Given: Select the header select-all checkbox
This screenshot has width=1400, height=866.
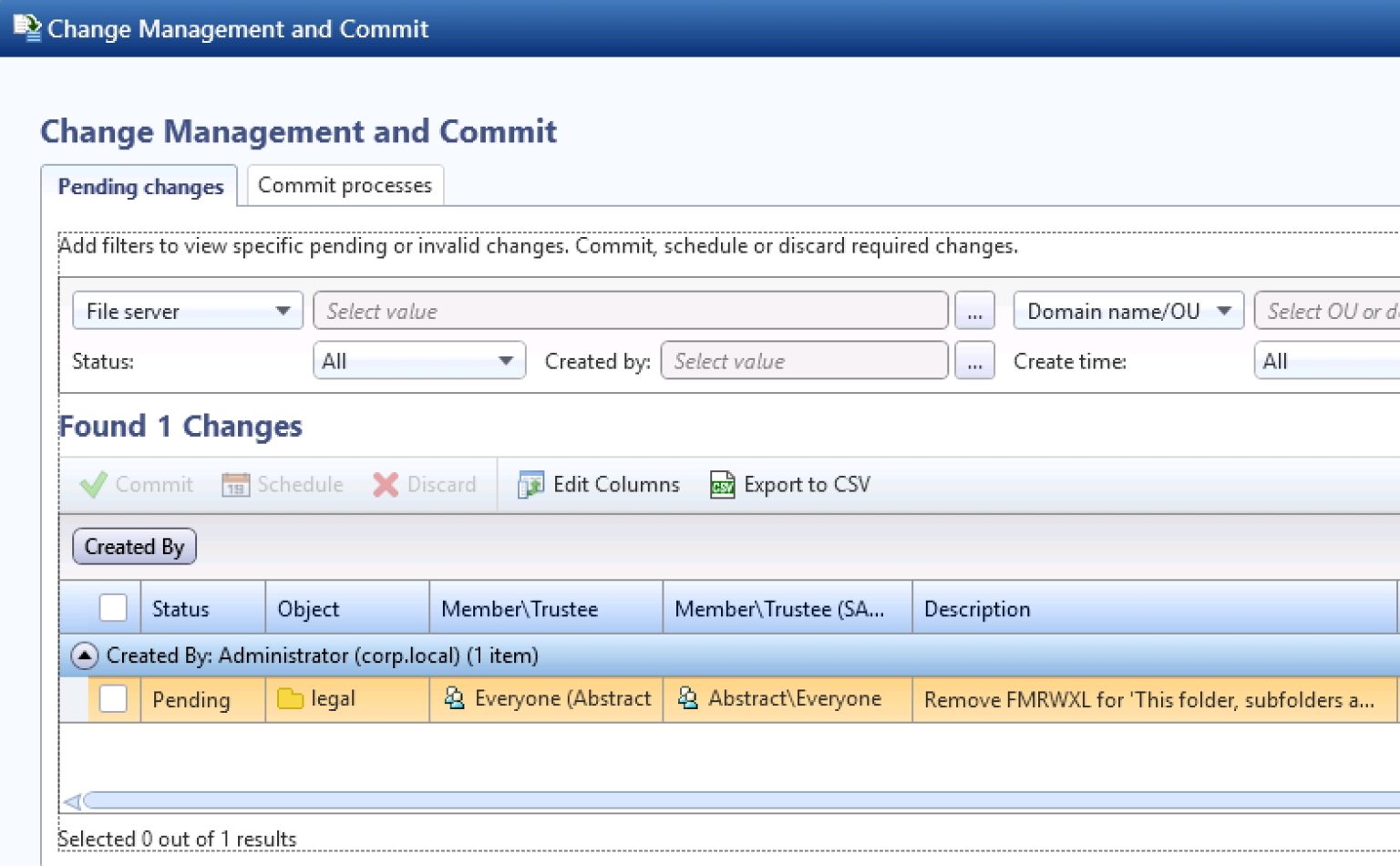Looking at the screenshot, I should (x=113, y=607).
